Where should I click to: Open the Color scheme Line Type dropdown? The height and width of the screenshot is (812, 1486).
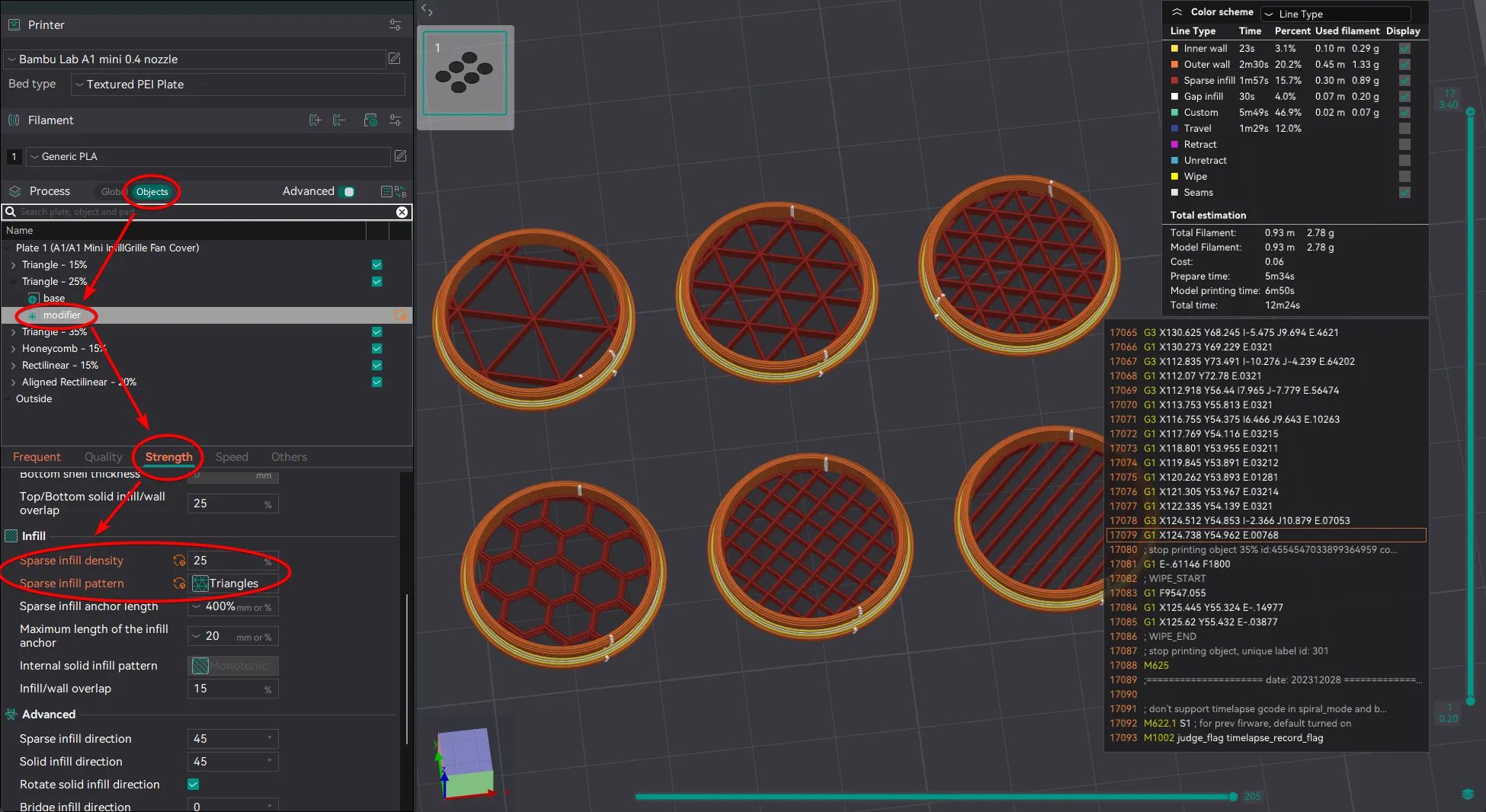tap(1336, 14)
